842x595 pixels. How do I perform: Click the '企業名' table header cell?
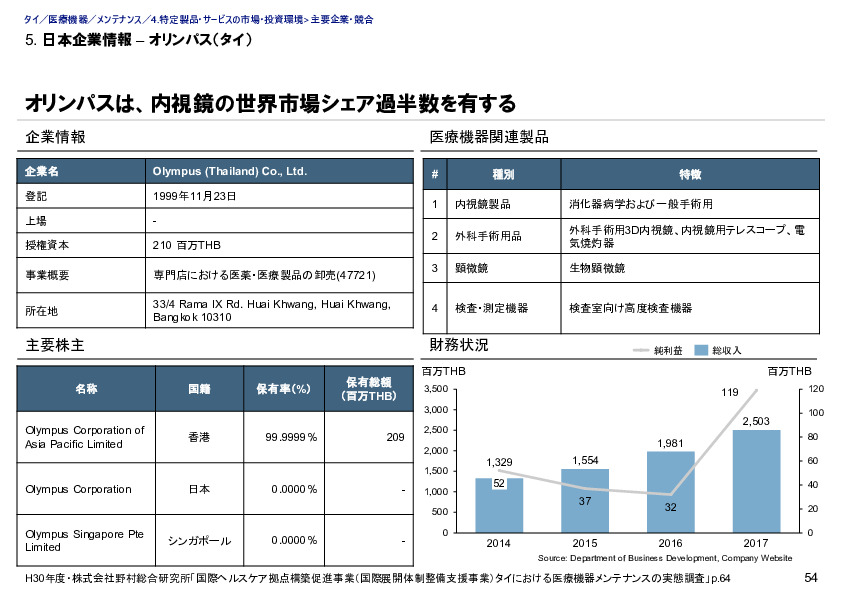81,171
